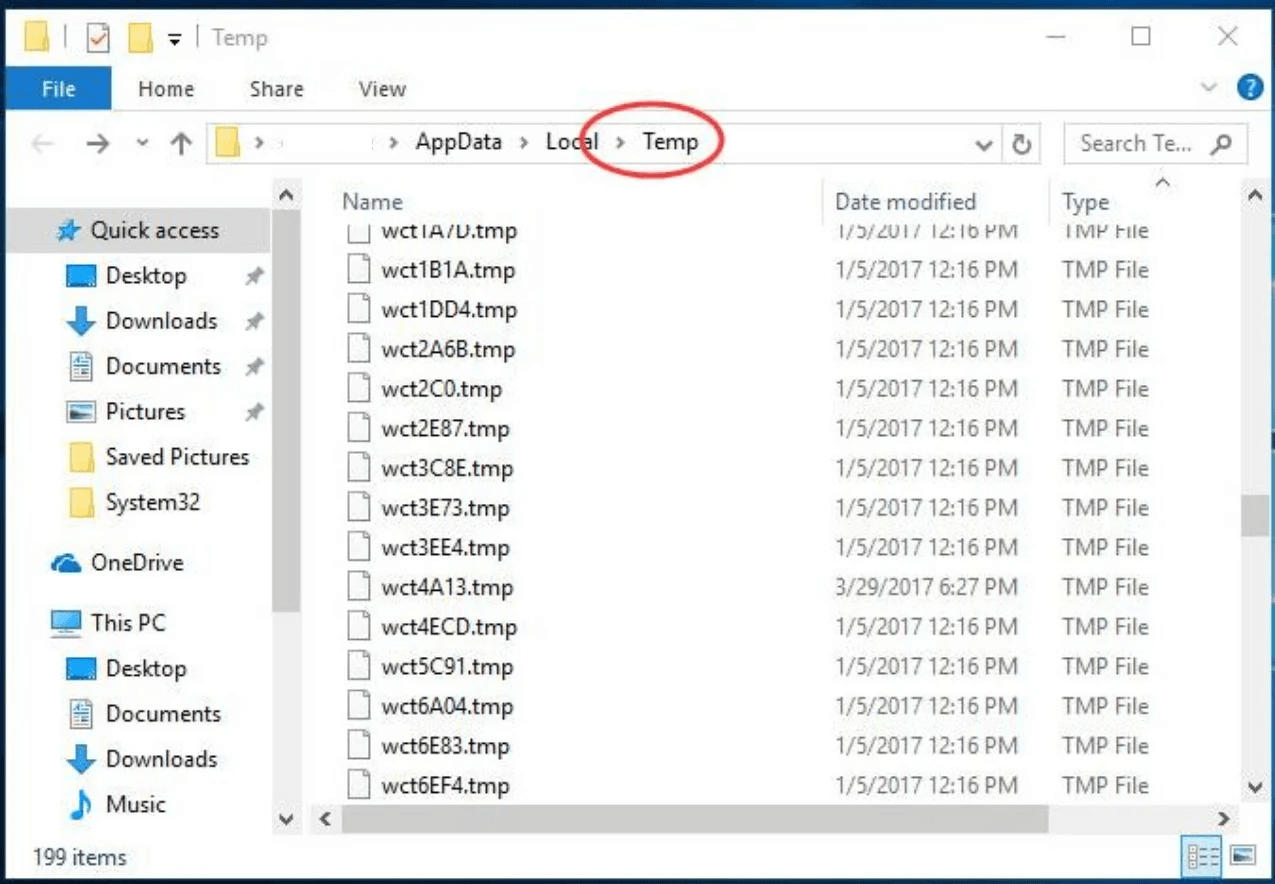Click horizontal scrollbar left arrow
The height and width of the screenshot is (884, 1275).
coord(324,819)
